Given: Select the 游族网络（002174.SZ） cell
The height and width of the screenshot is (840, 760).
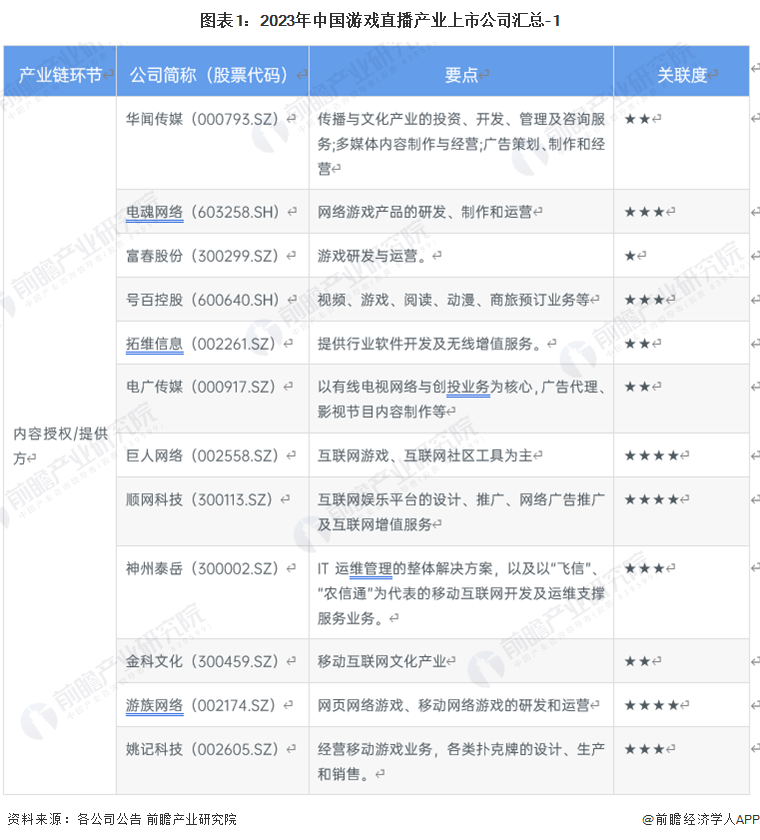Looking at the screenshot, I should tap(213, 705).
